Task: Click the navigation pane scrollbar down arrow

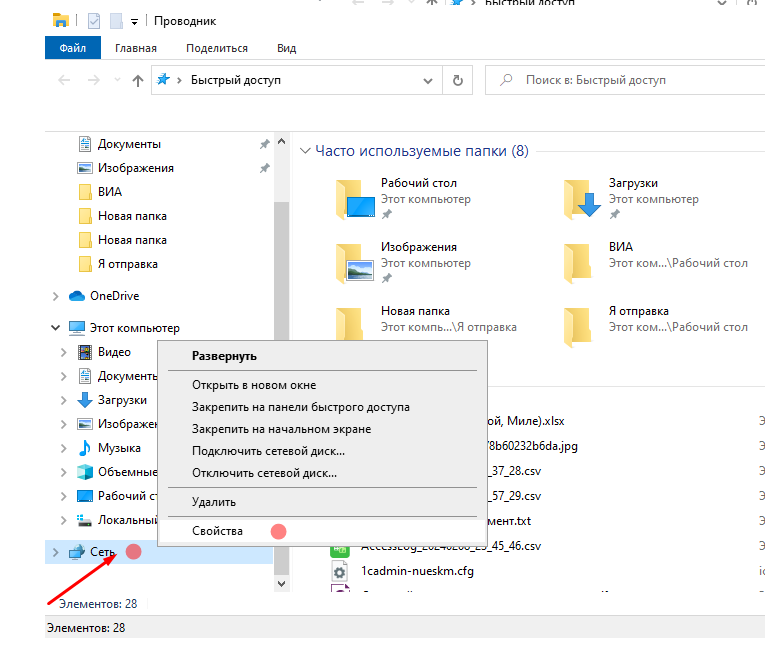Action: tap(281, 582)
